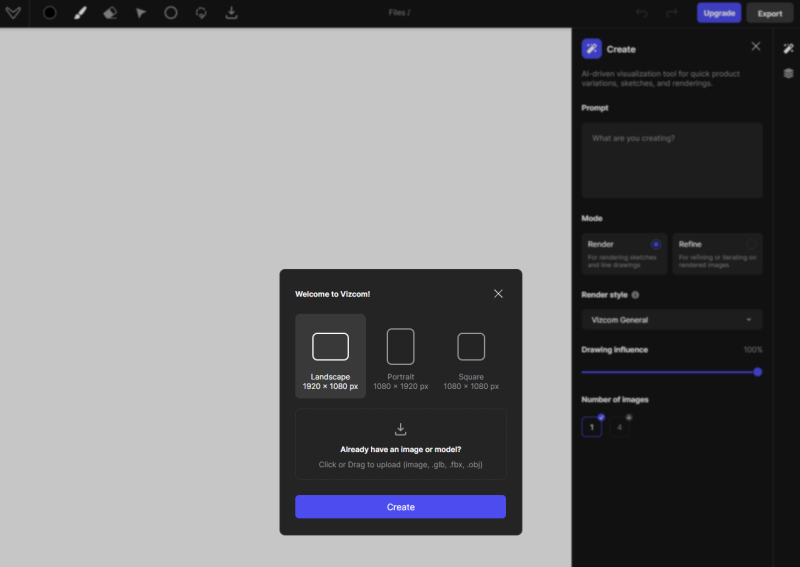Open the black brush color picker
800x567 pixels.
[x=49, y=13]
